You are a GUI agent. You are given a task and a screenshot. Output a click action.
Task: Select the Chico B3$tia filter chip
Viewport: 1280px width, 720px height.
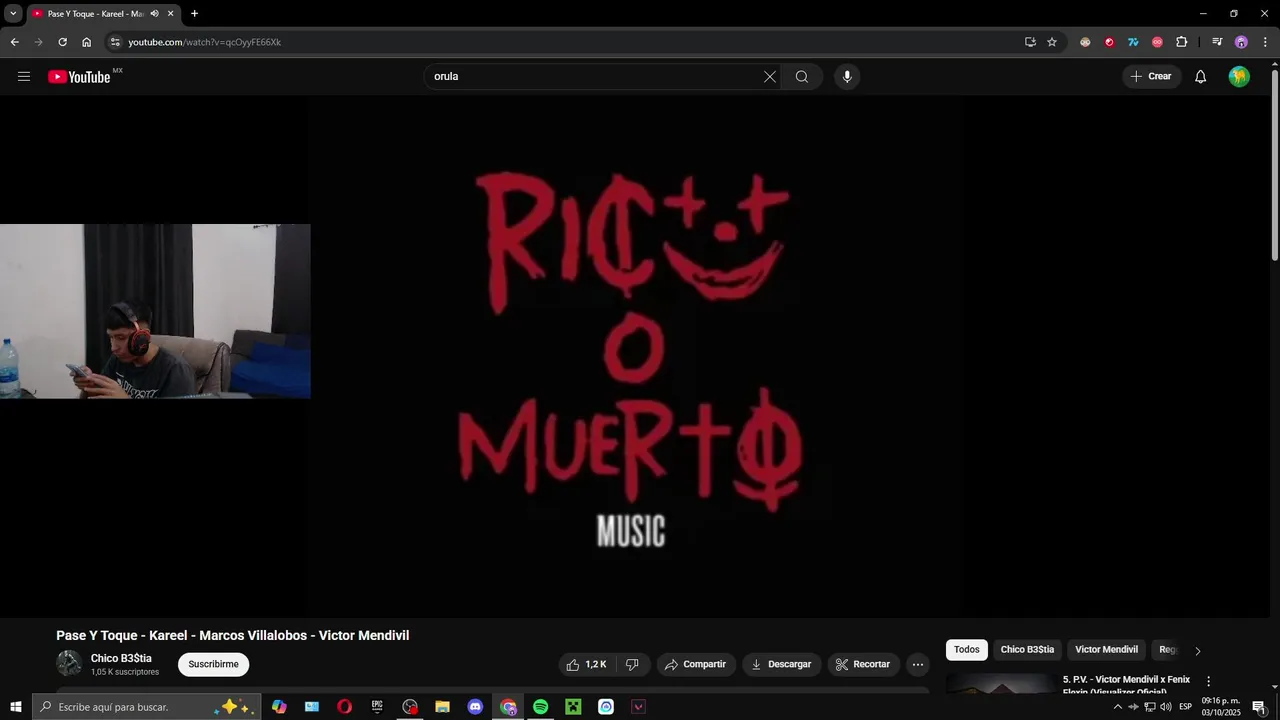[1027, 650]
